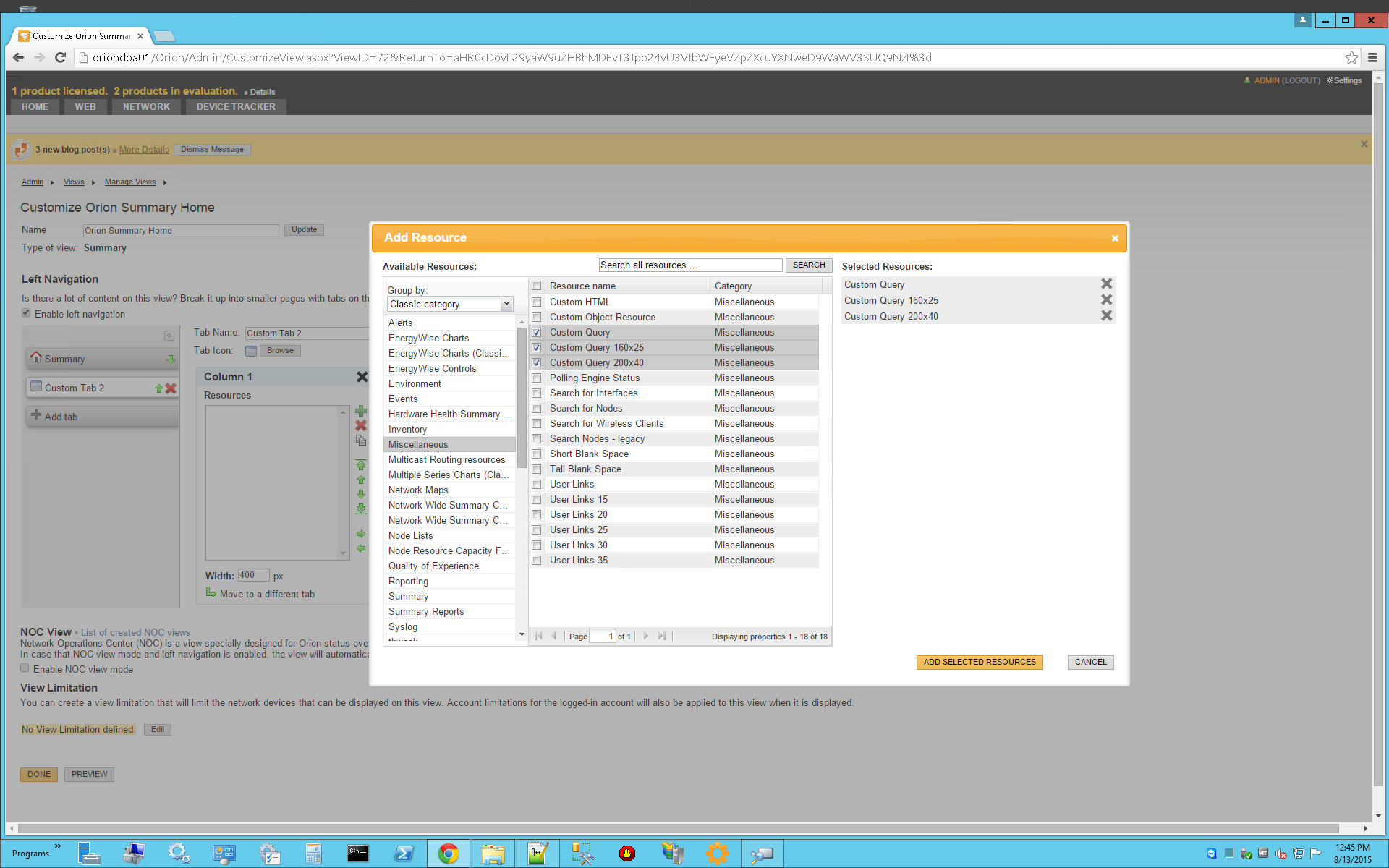The image size is (1389, 868).
Task: Delete Column 1 using the X icon
Action: pos(362,377)
